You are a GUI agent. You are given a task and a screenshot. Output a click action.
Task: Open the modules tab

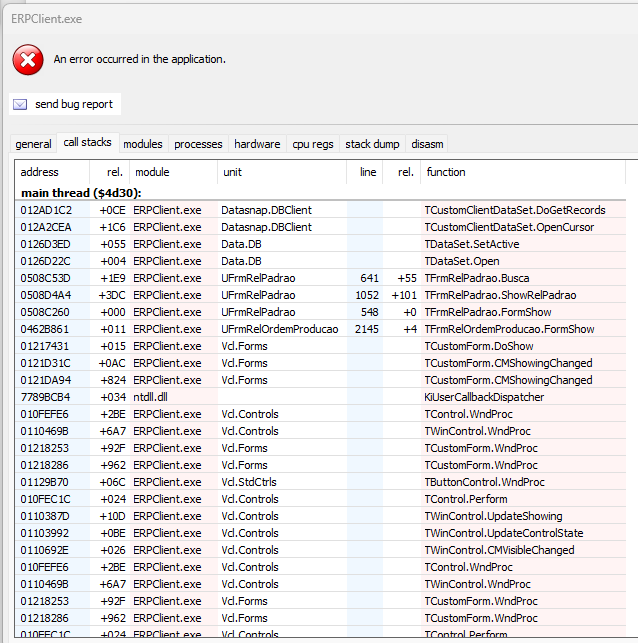tap(143, 144)
